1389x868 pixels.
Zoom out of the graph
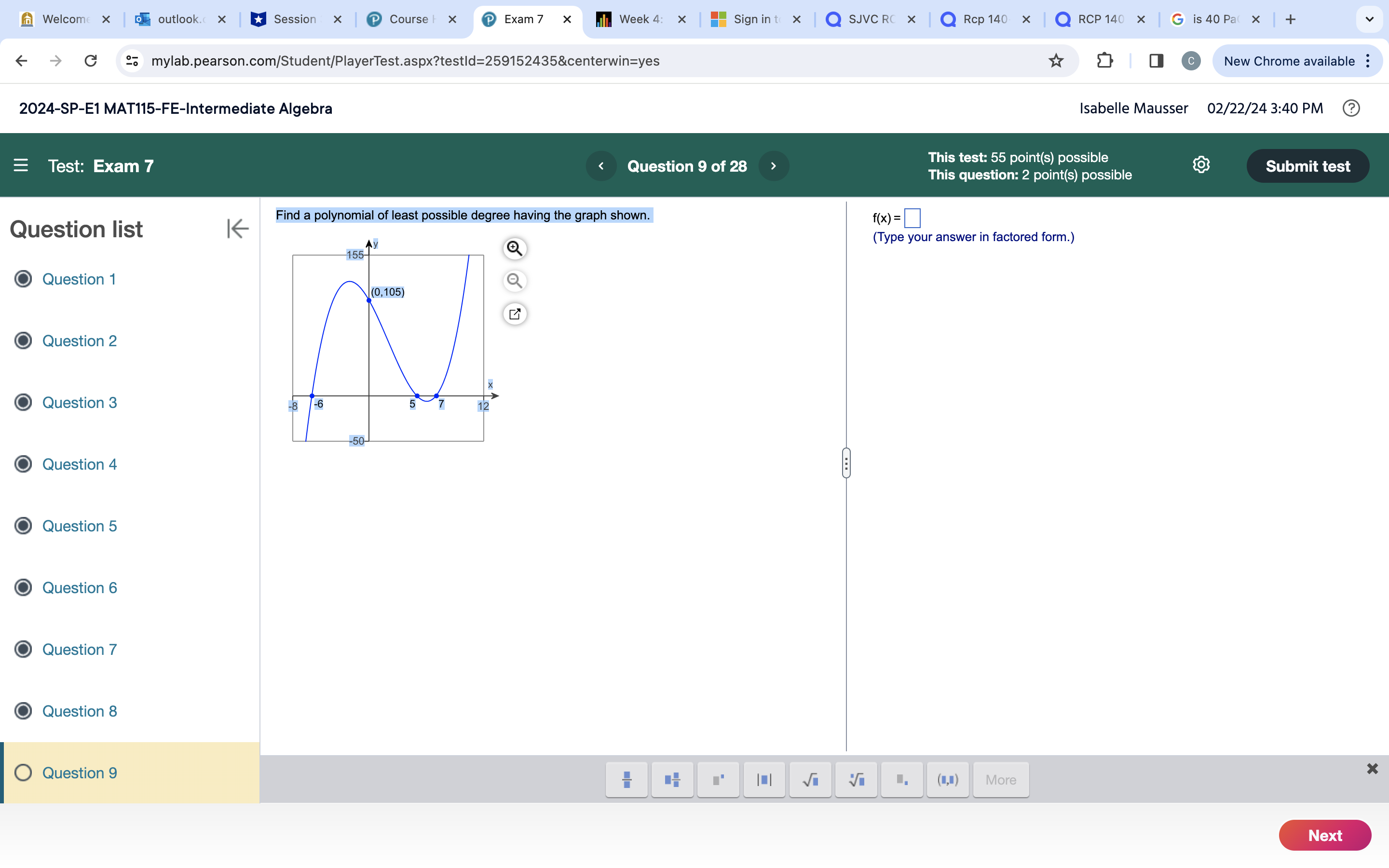coord(514,281)
